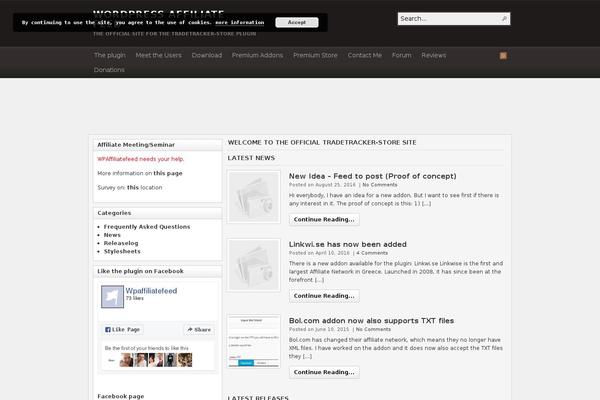
Task: Open the Donations menu item
Action: 109,70
